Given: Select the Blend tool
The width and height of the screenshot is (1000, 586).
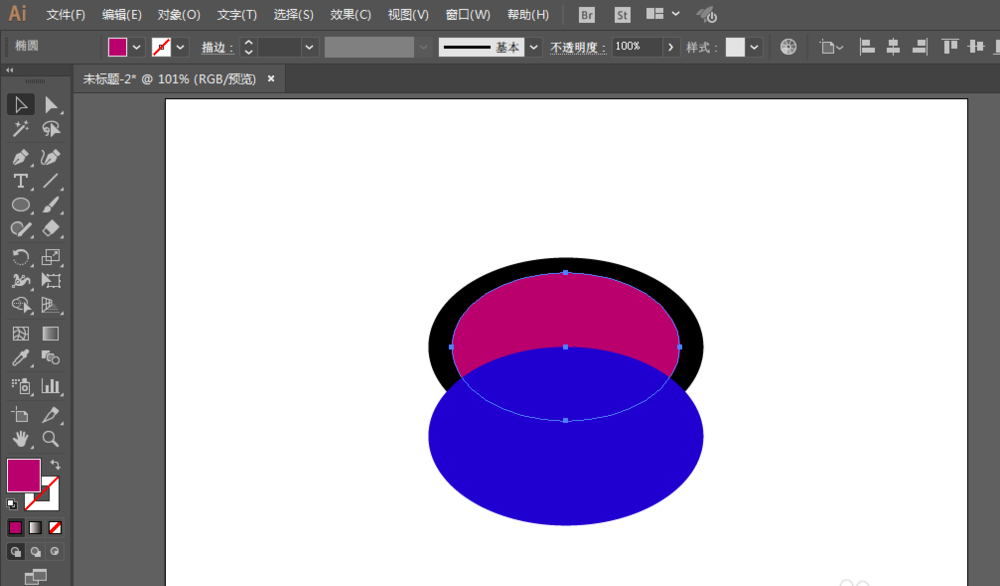Looking at the screenshot, I should pyautogui.click(x=50, y=358).
